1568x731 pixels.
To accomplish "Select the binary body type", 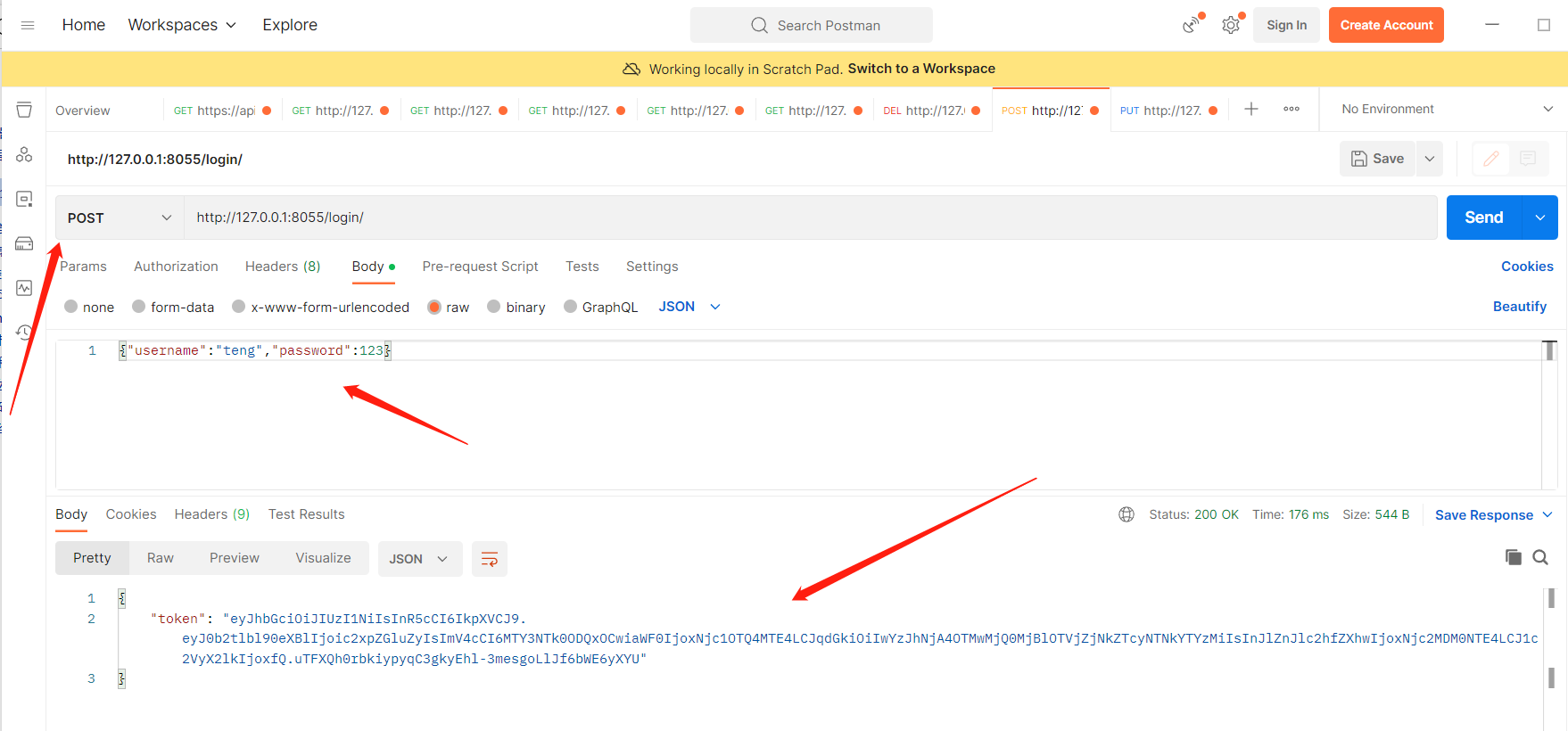I will [x=494, y=307].
